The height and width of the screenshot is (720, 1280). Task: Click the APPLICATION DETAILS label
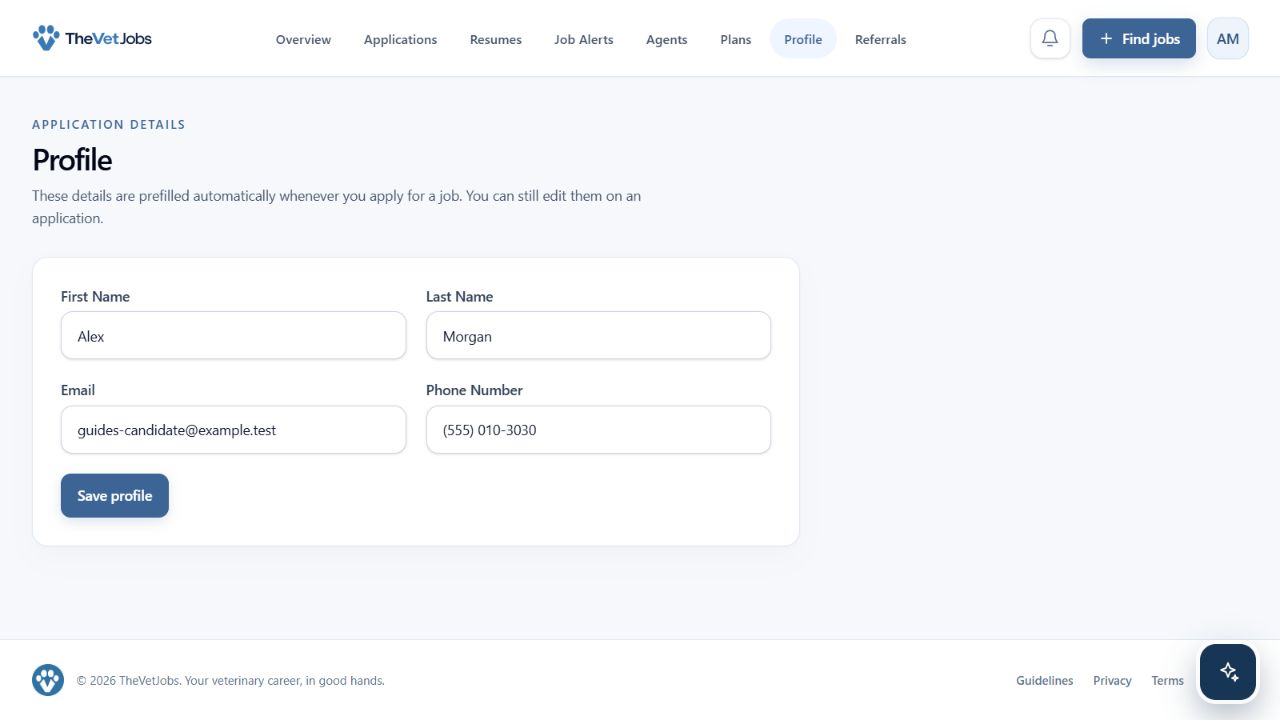pos(109,125)
